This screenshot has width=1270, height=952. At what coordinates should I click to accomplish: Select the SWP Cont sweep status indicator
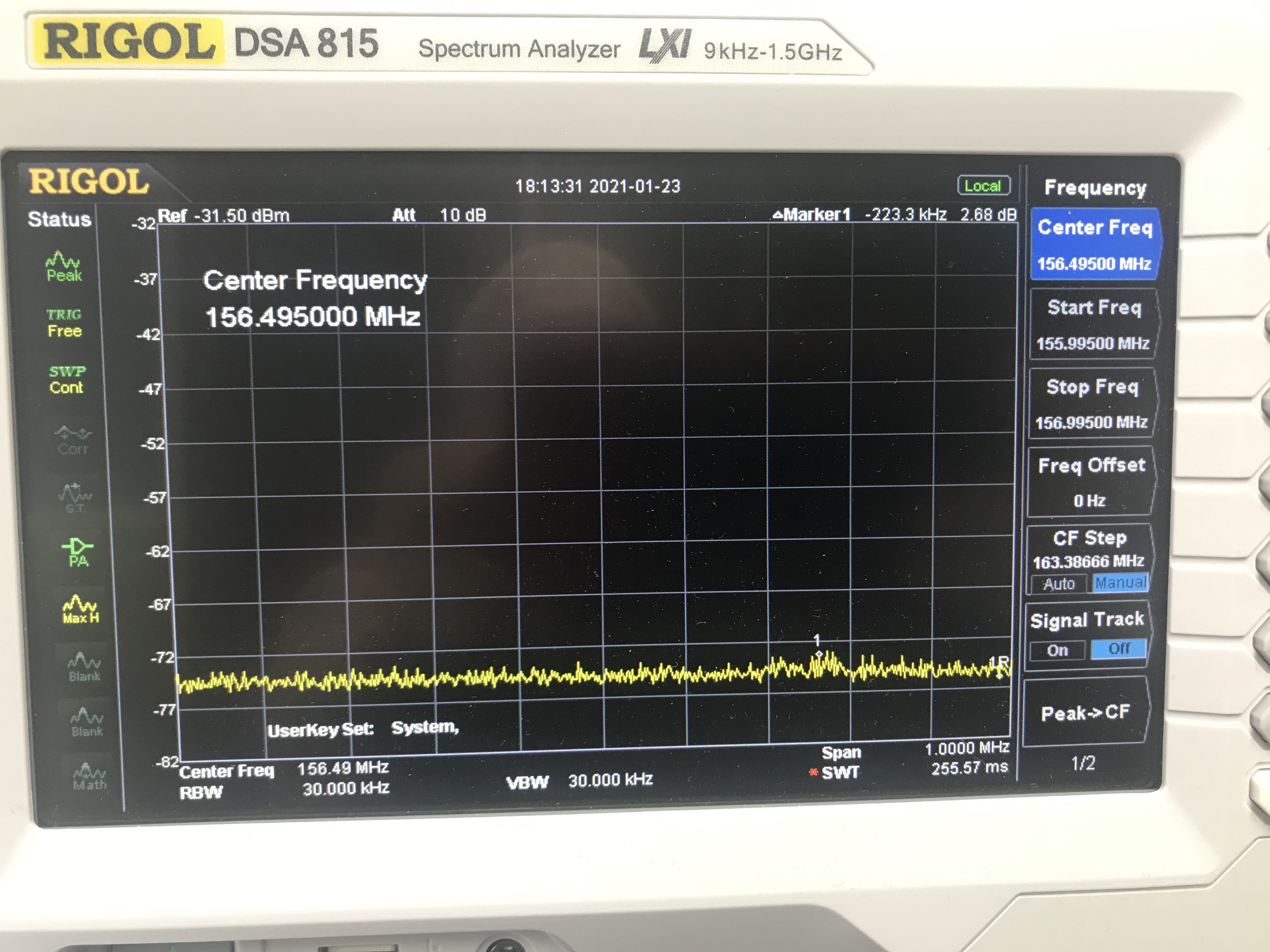click(66, 379)
